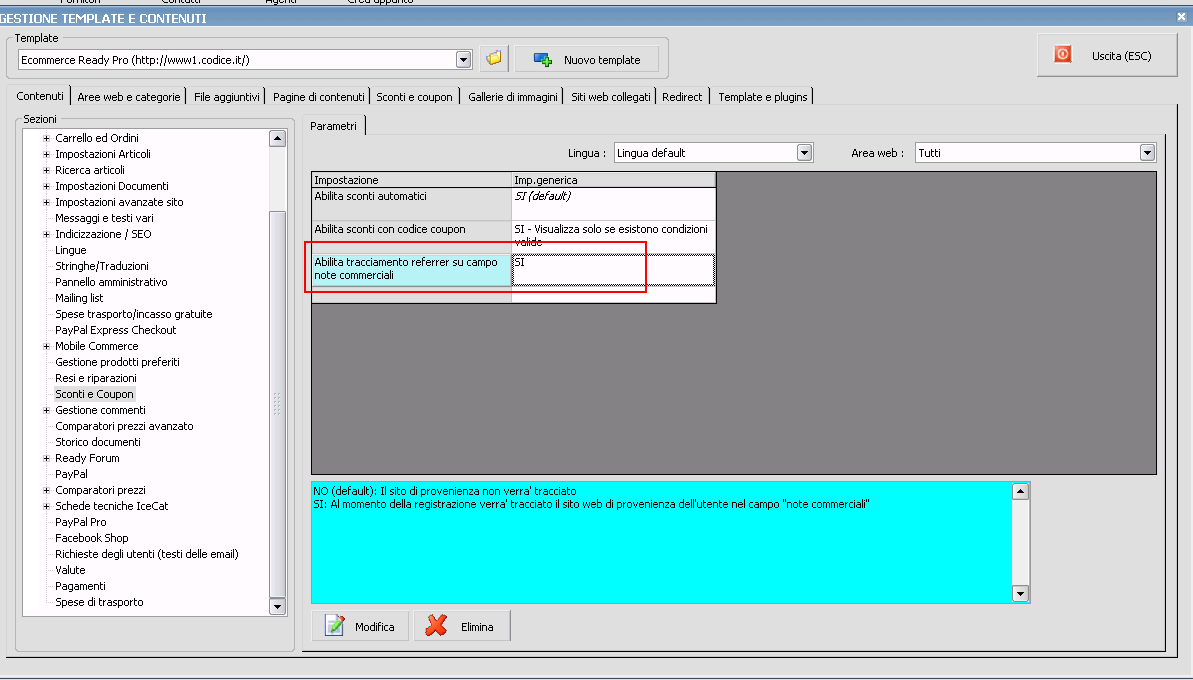1193x680 pixels.
Task: Switch to Aree web e categorie tab
Action: coord(129,97)
